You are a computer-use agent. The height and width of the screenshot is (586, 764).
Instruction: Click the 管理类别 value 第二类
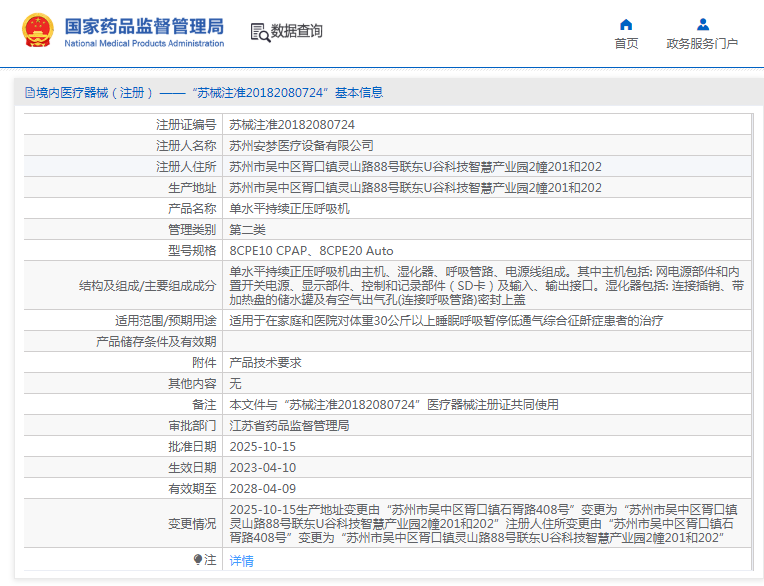point(248,230)
